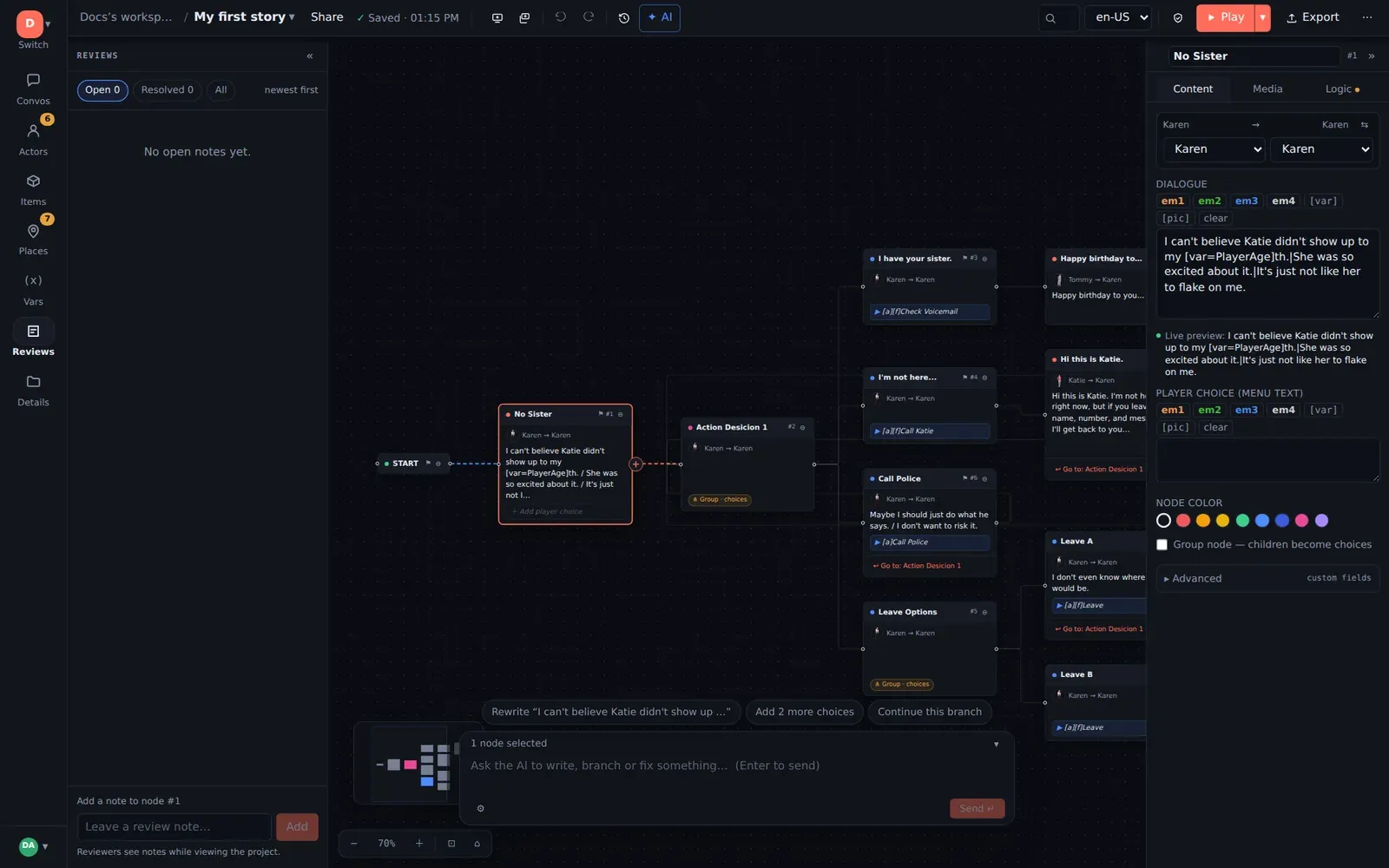The width and height of the screenshot is (1389, 868).
Task: Open the speaker Karen dropdown
Action: [1214, 149]
